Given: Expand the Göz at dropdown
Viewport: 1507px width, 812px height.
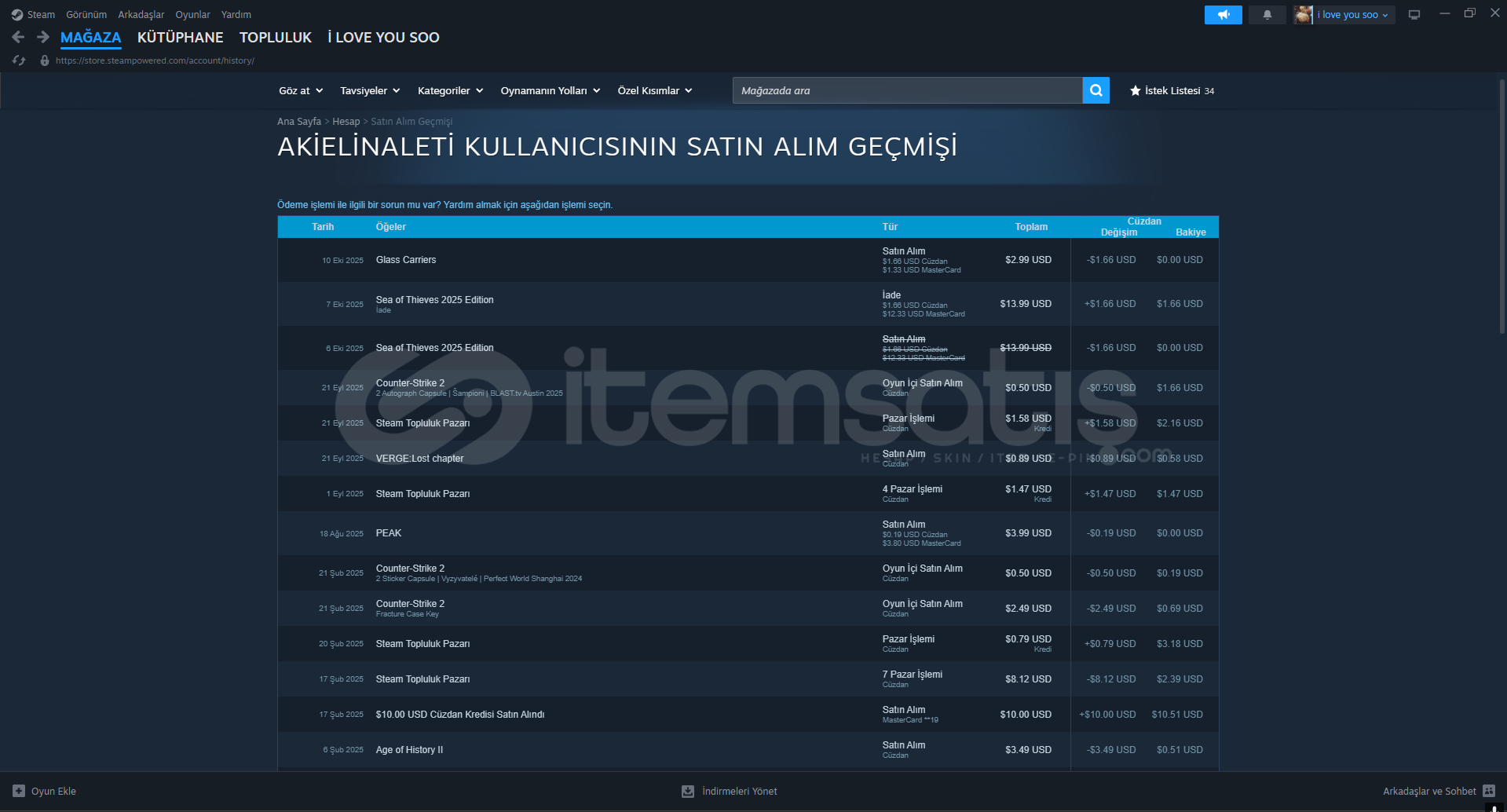Looking at the screenshot, I should click(x=301, y=90).
